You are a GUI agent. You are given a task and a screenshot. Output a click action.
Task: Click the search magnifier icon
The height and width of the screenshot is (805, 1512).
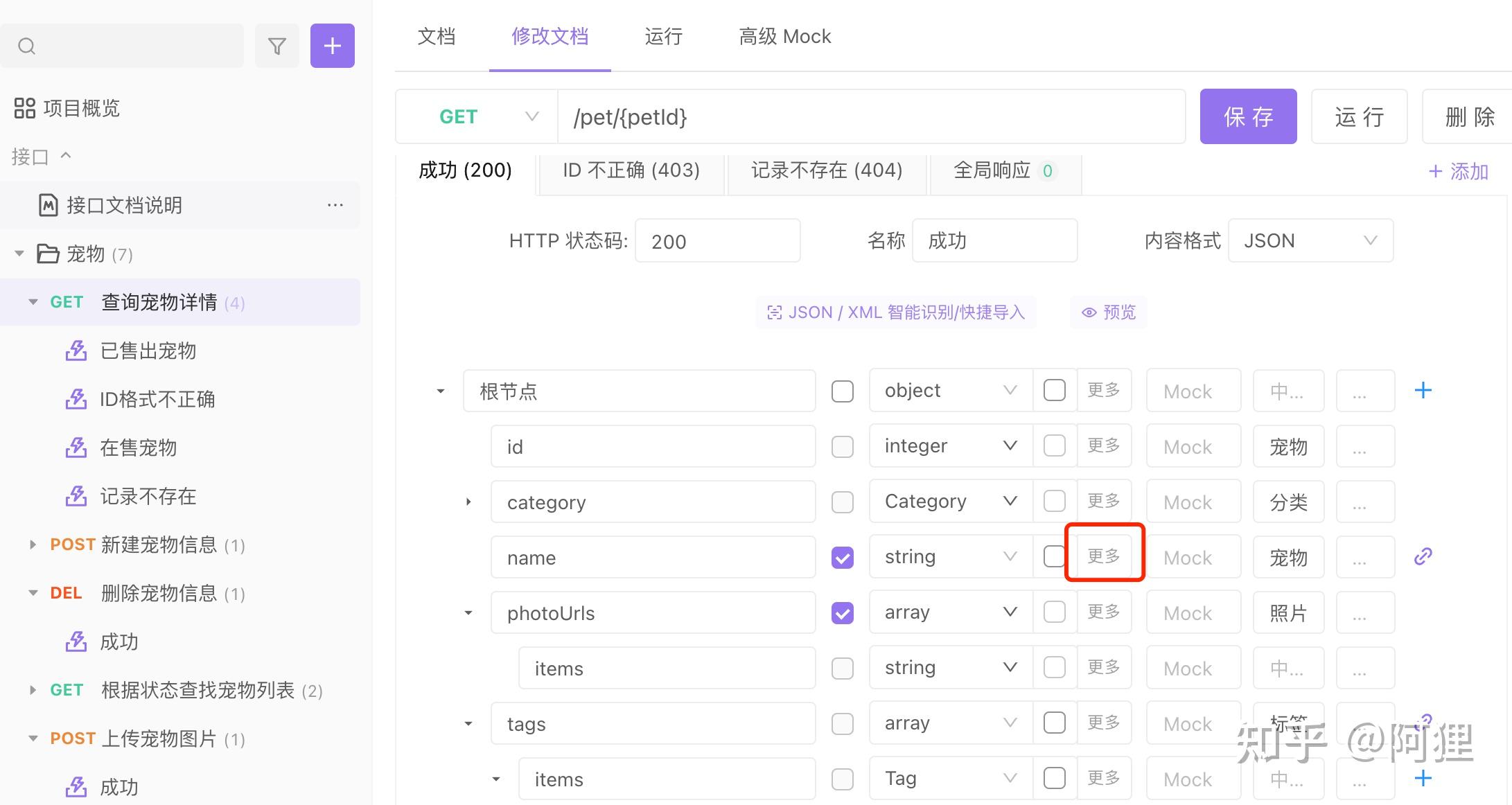coord(26,46)
